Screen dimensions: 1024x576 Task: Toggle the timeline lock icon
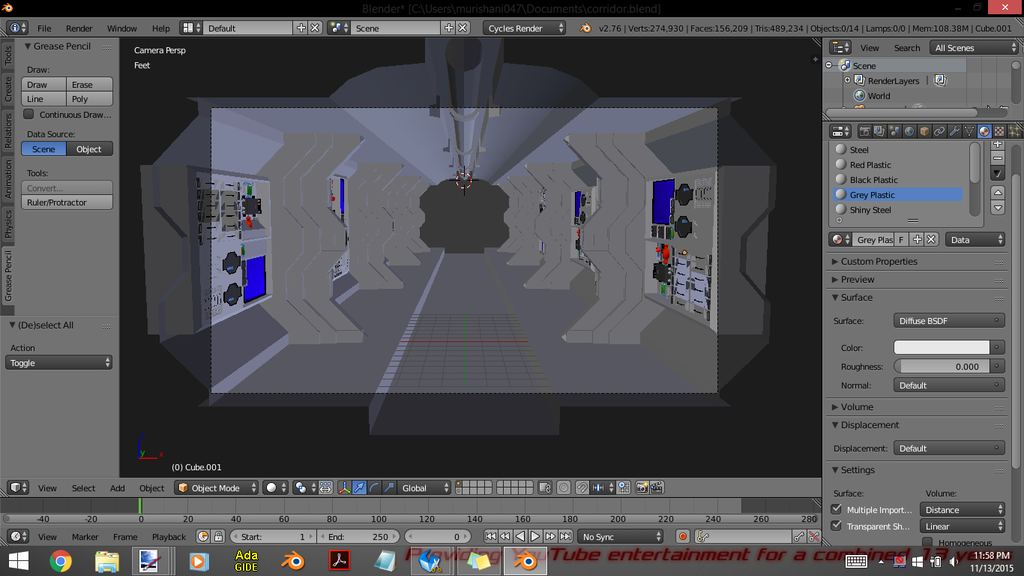pyautogui.click(x=218, y=537)
